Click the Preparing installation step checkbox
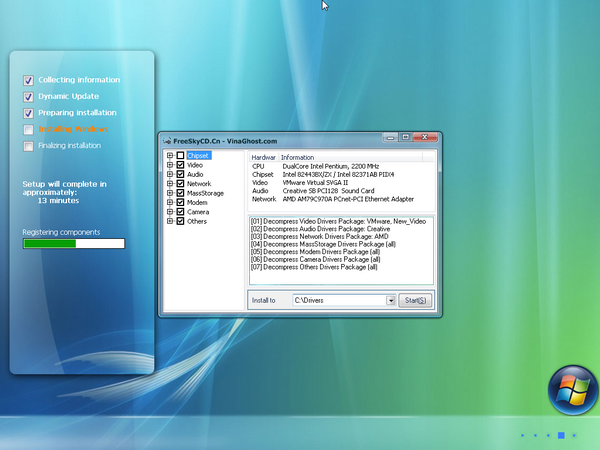 [x=28, y=113]
